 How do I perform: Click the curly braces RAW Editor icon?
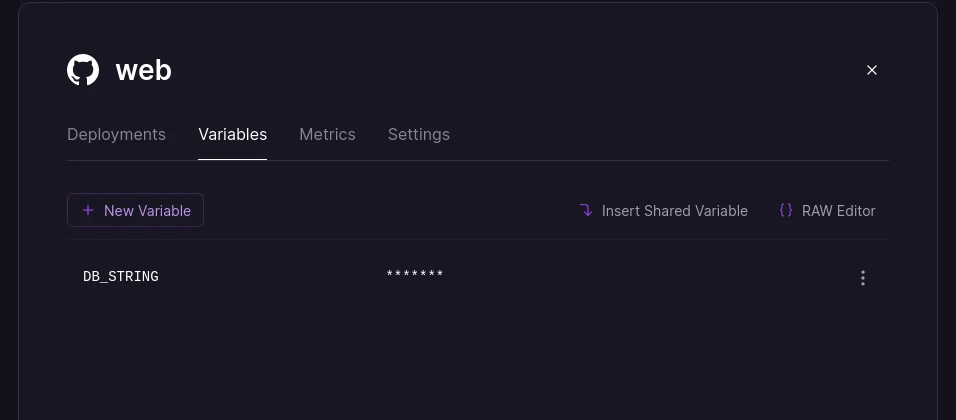pos(786,210)
